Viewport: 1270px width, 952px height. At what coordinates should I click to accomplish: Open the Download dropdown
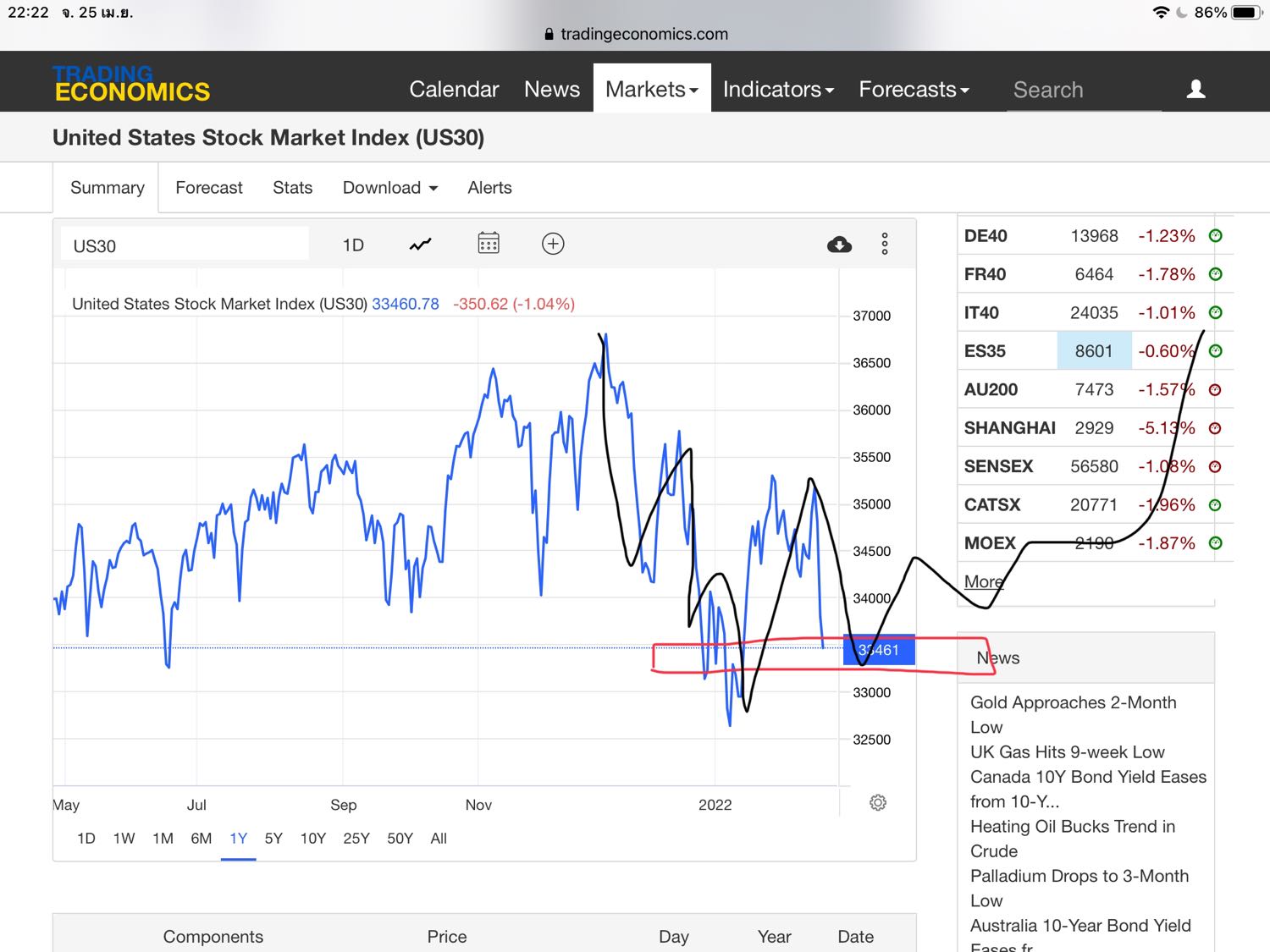[x=389, y=188]
